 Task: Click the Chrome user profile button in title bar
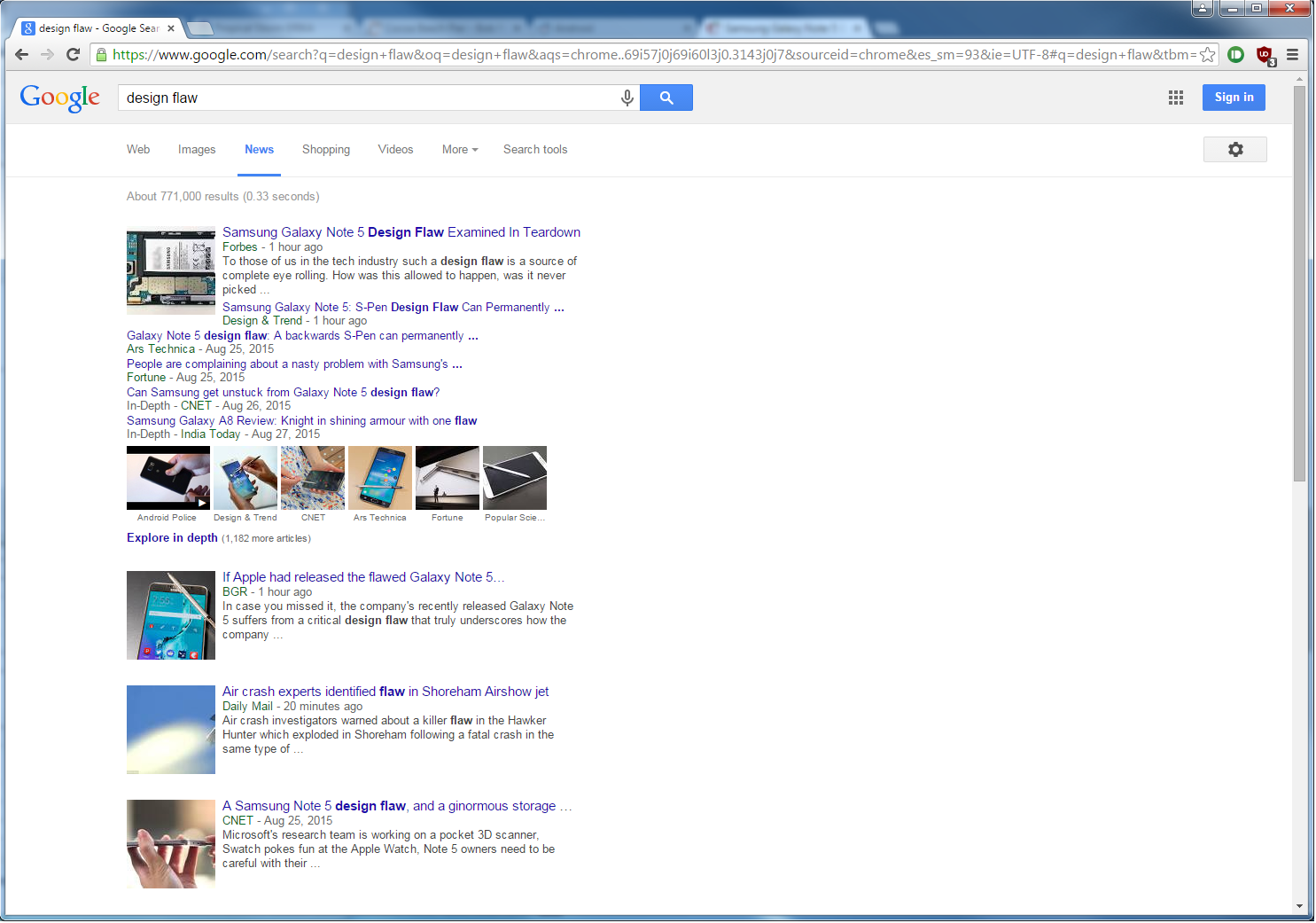point(1203,9)
